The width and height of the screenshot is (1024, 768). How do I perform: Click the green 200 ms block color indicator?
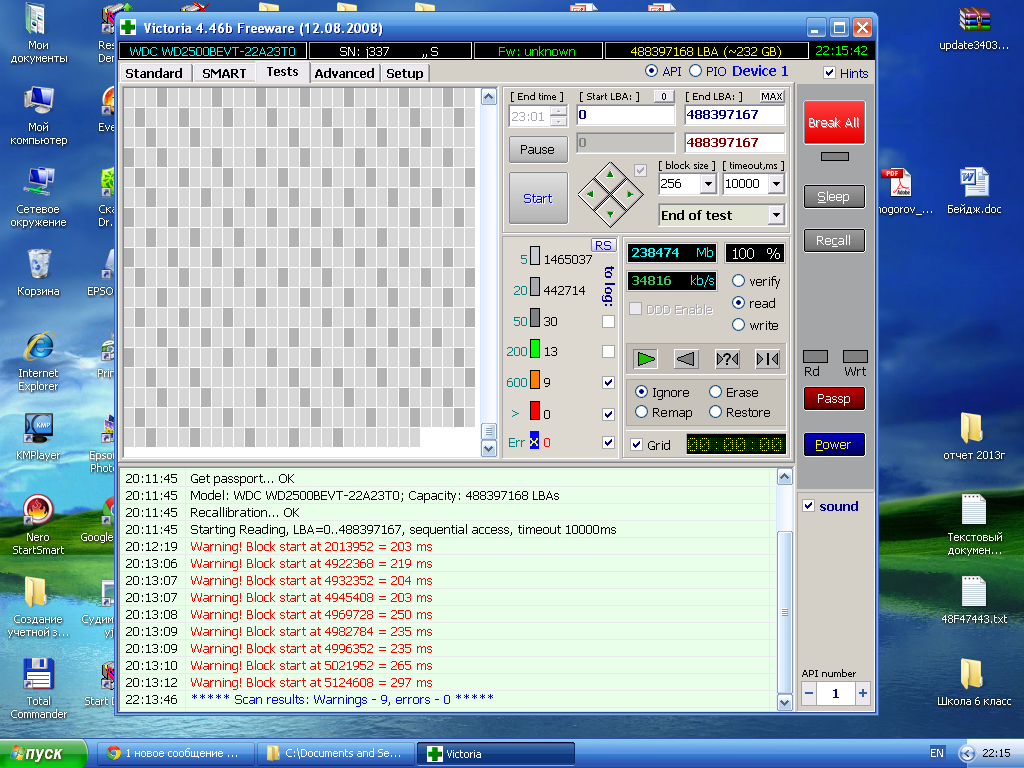534,349
